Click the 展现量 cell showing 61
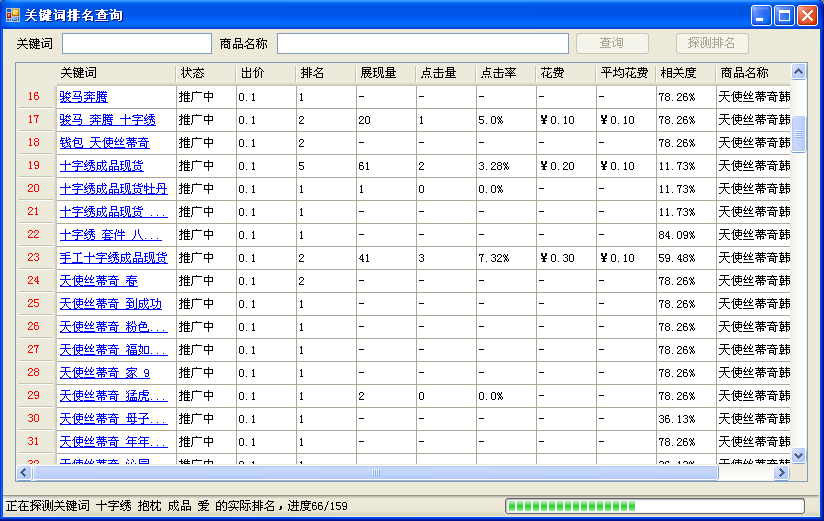 (x=386, y=166)
